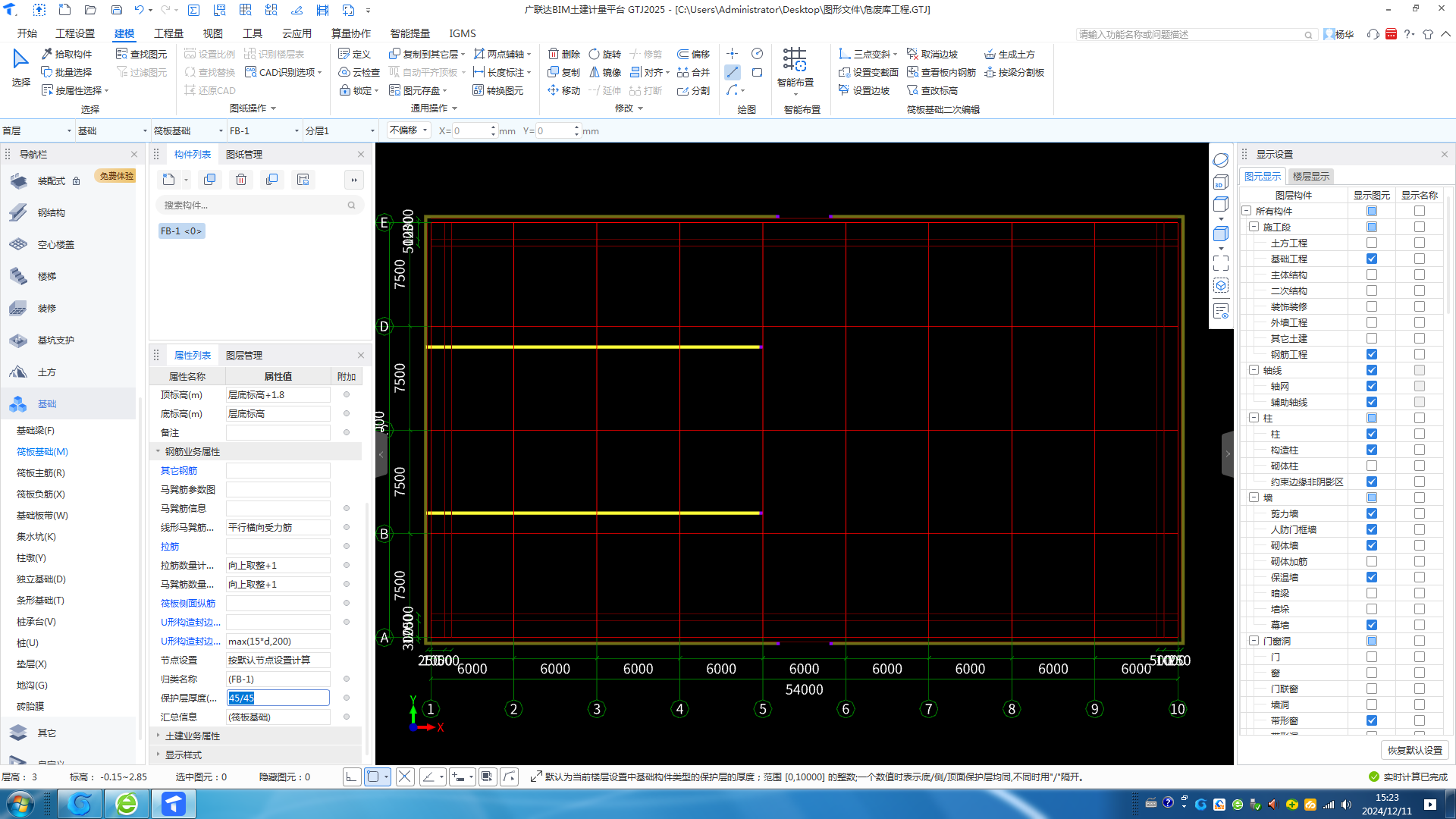
Task: Select the 旋转 rotate tool
Action: pyautogui.click(x=604, y=54)
